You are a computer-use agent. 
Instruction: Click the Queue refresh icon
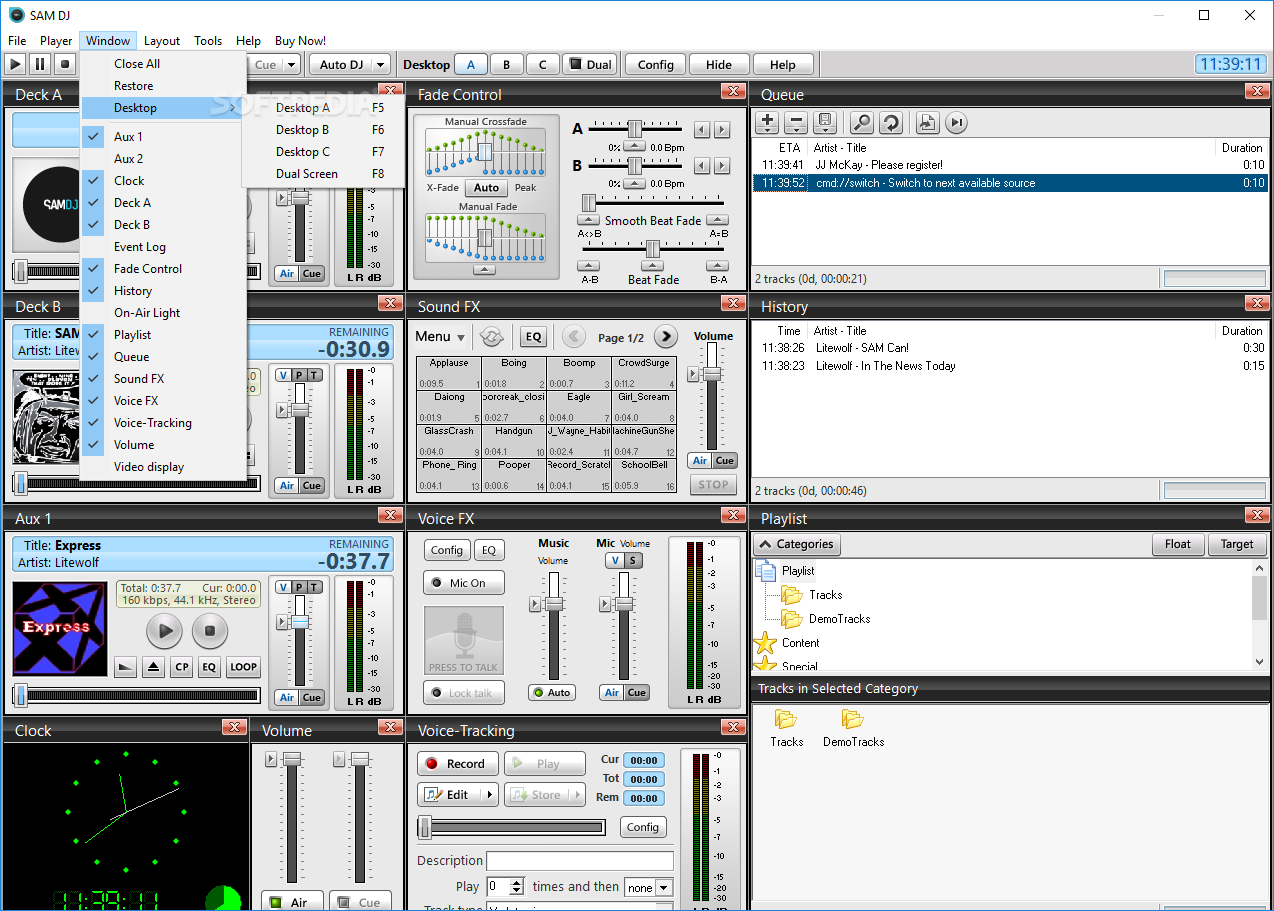(891, 123)
